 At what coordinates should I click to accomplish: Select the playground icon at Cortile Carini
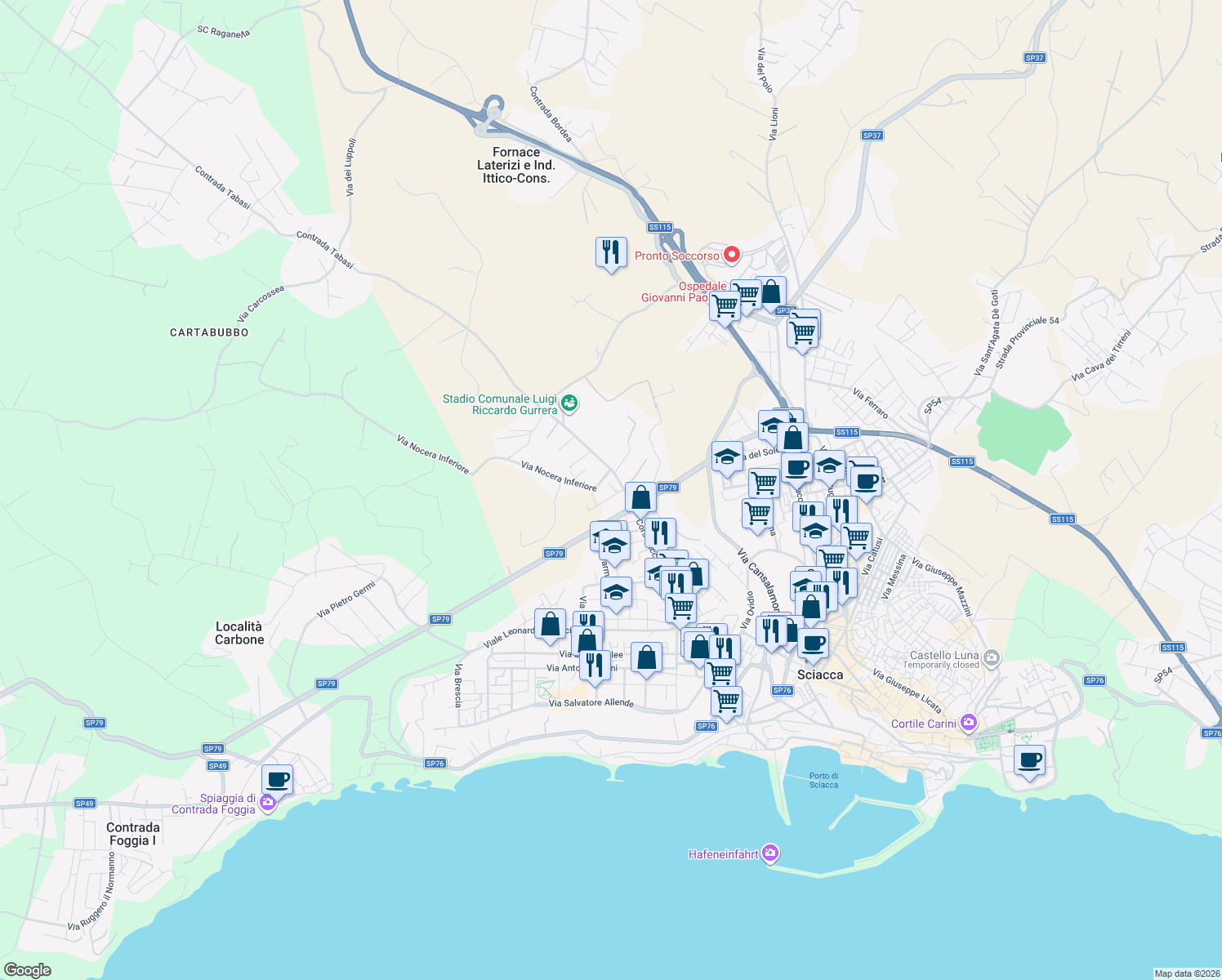(x=968, y=723)
